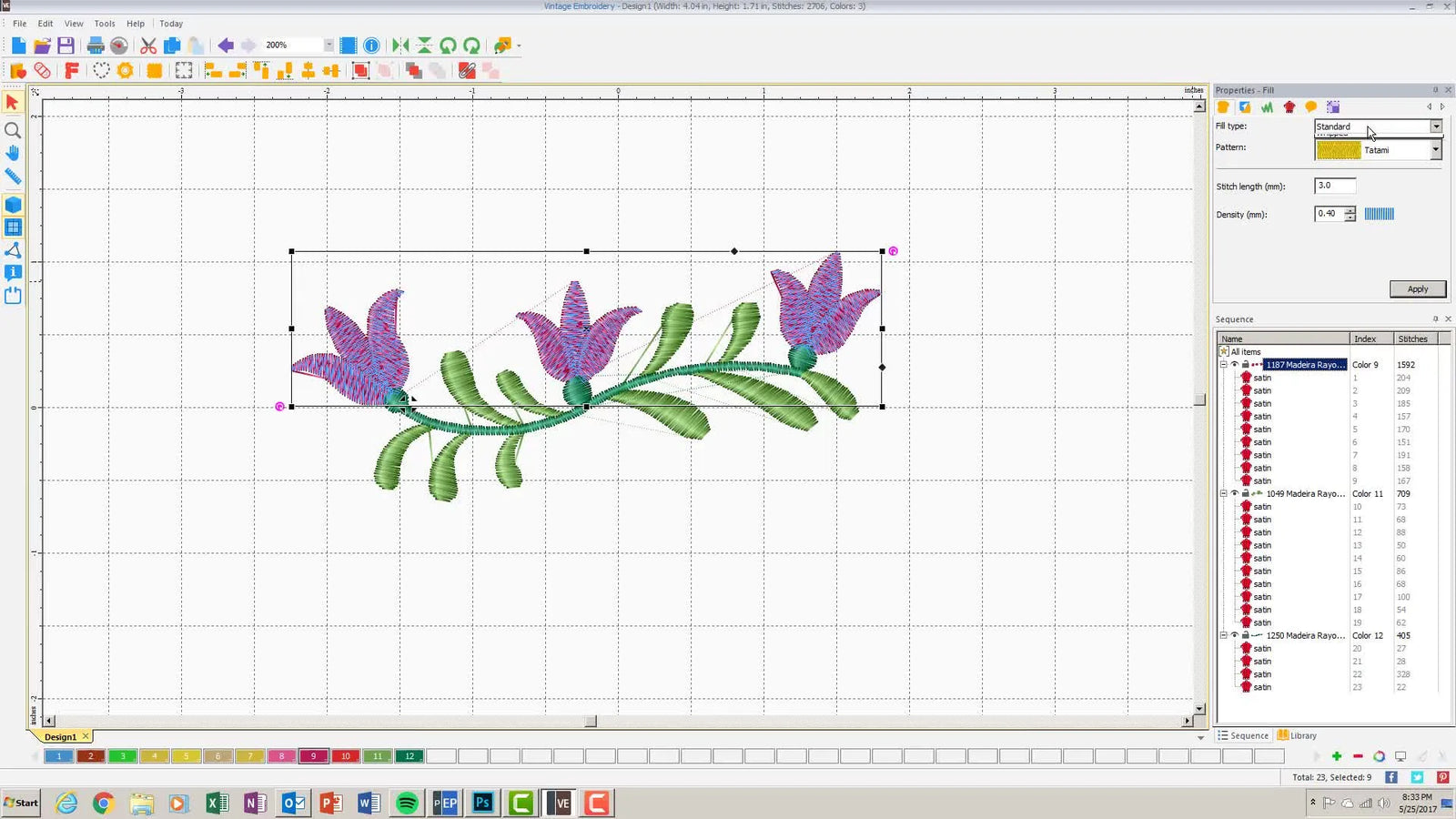This screenshot has height=819, width=1456.
Task: Toggle lock icon of 1049 Madeira Rayon
Action: tap(1246, 494)
